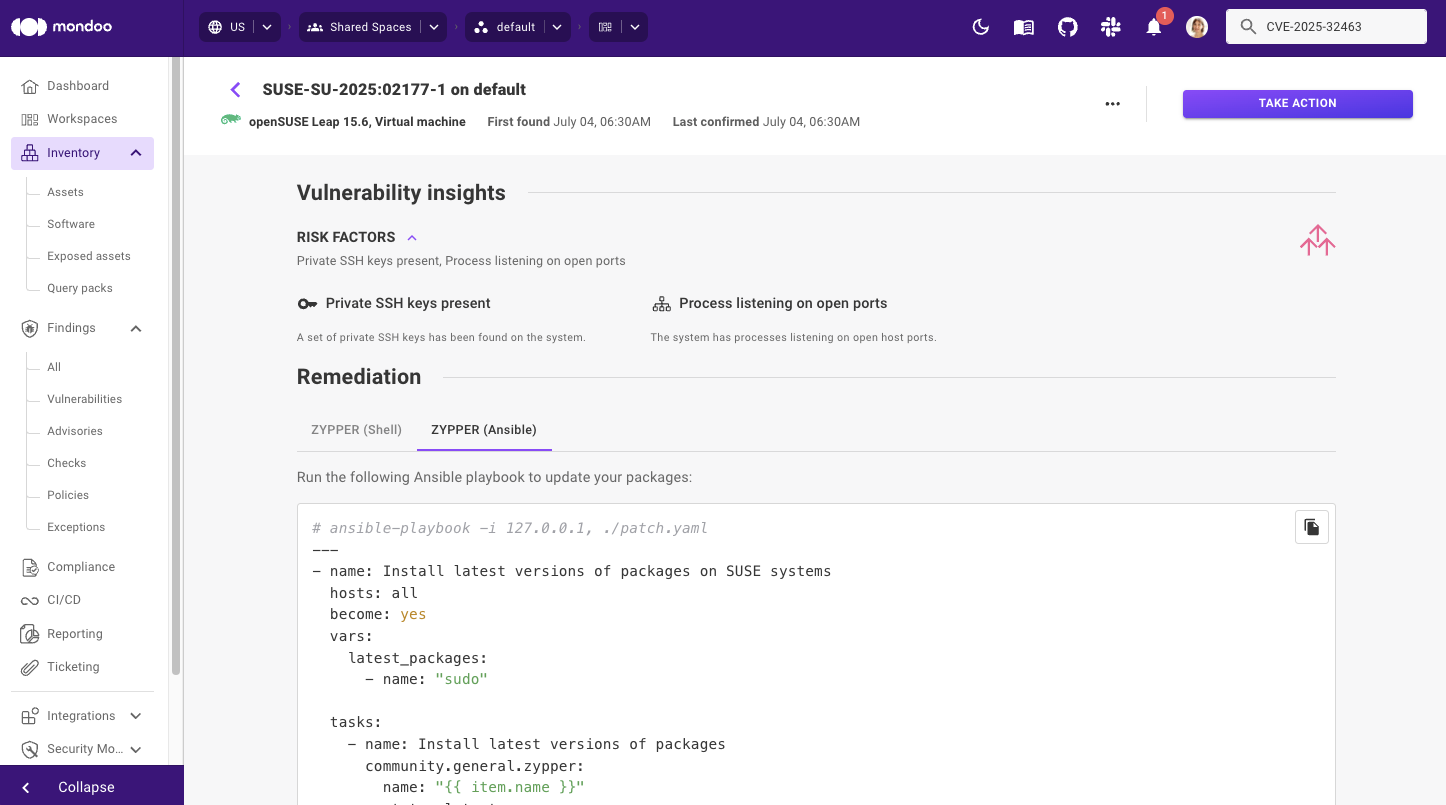Click the Compliance document icon

tap(30, 567)
